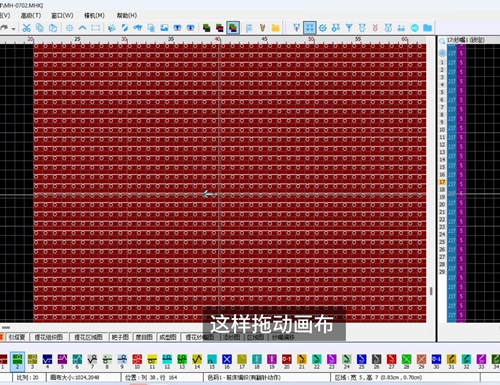Toggle the highlighted color layers button

[x=233, y=28]
